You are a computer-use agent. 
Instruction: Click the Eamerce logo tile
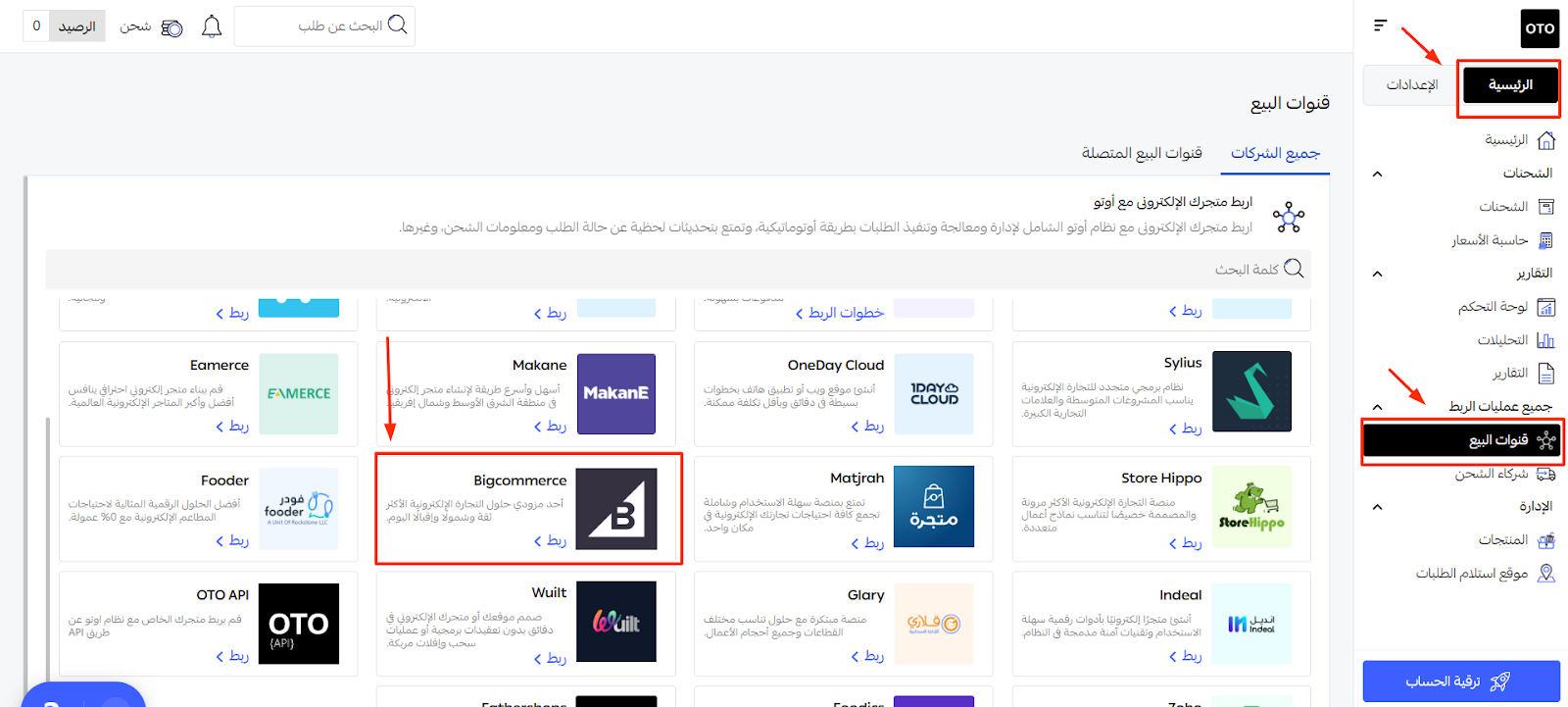(x=299, y=393)
